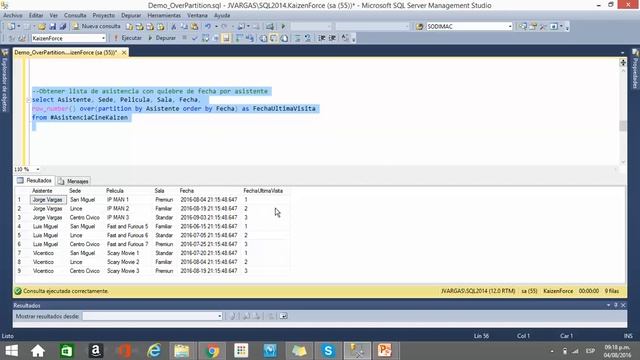Click the Uncomment selected lines icon

point(308,38)
